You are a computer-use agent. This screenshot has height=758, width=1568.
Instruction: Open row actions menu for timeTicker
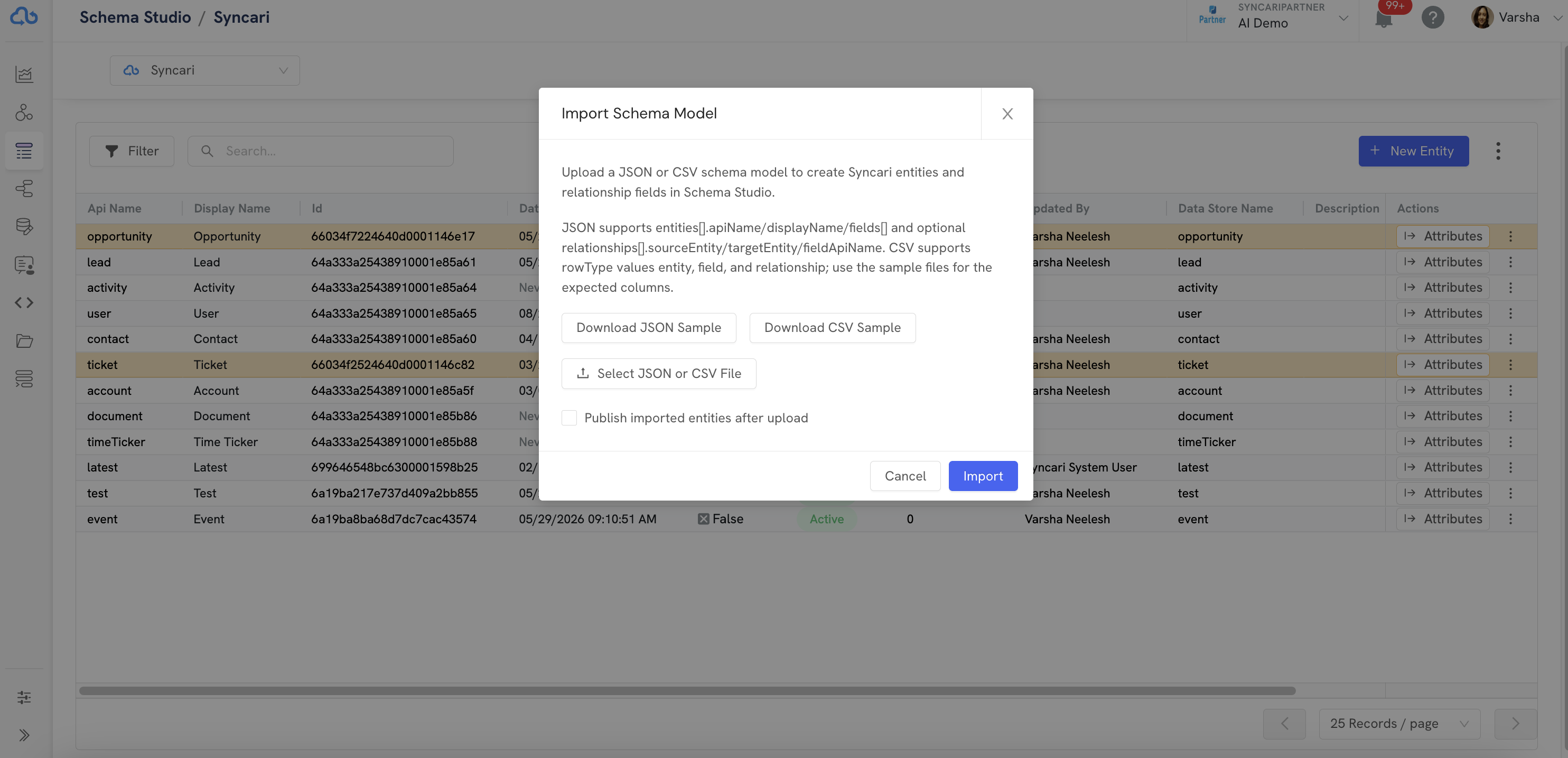click(x=1510, y=442)
